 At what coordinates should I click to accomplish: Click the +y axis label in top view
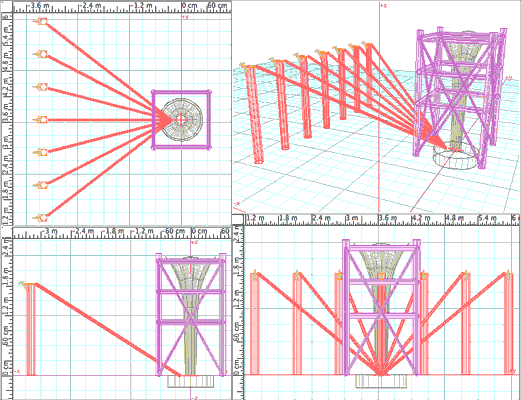click(x=185, y=17)
